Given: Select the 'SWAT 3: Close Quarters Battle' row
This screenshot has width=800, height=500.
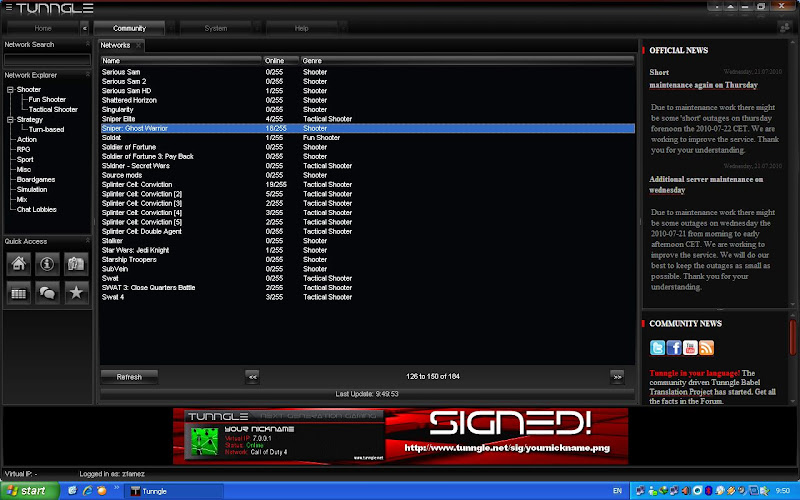Looking at the screenshot, I should pos(367,288).
